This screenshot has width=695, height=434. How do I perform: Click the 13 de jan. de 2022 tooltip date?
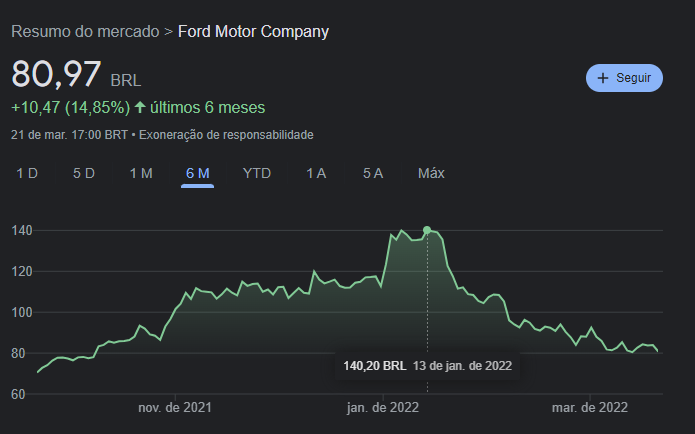462,366
